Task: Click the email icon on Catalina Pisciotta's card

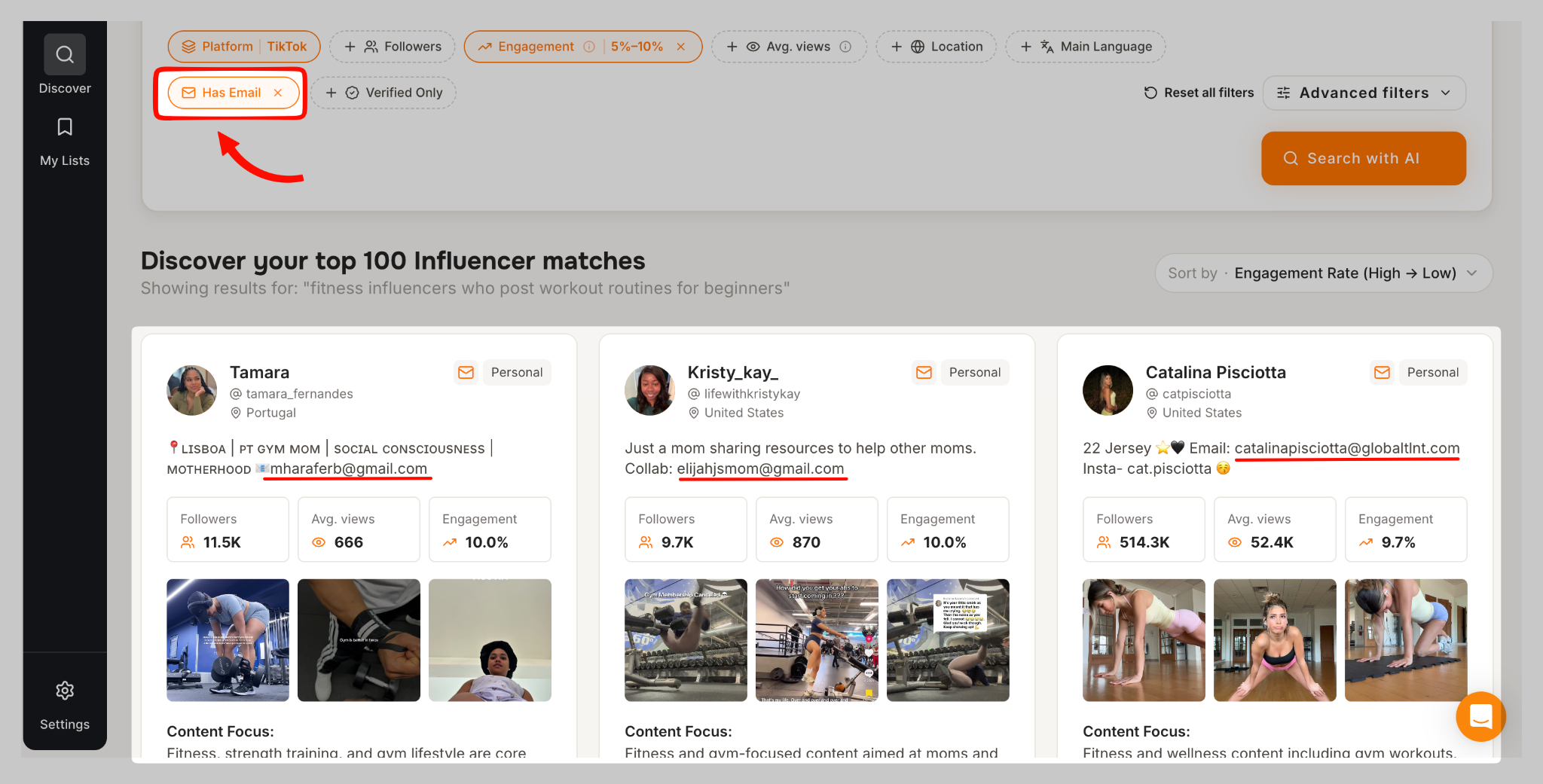Action: click(1382, 372)
